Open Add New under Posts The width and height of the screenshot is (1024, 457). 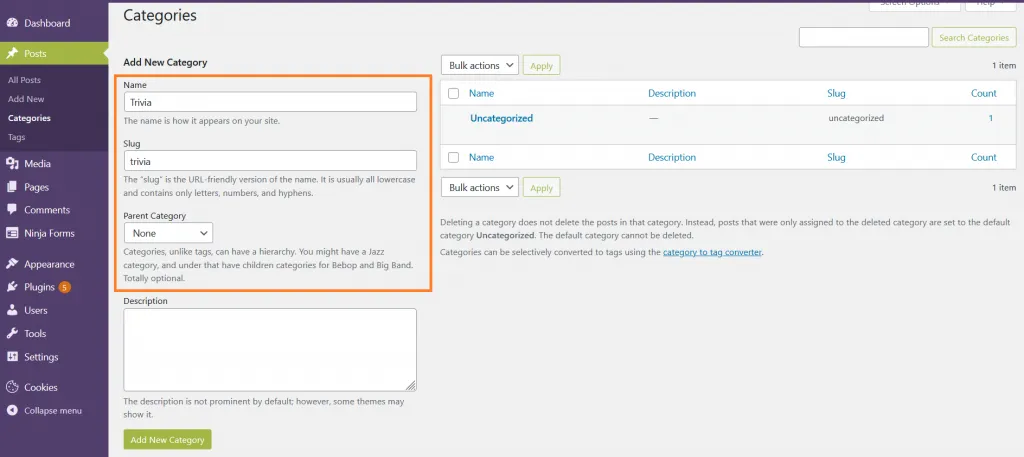coord(26,99)
